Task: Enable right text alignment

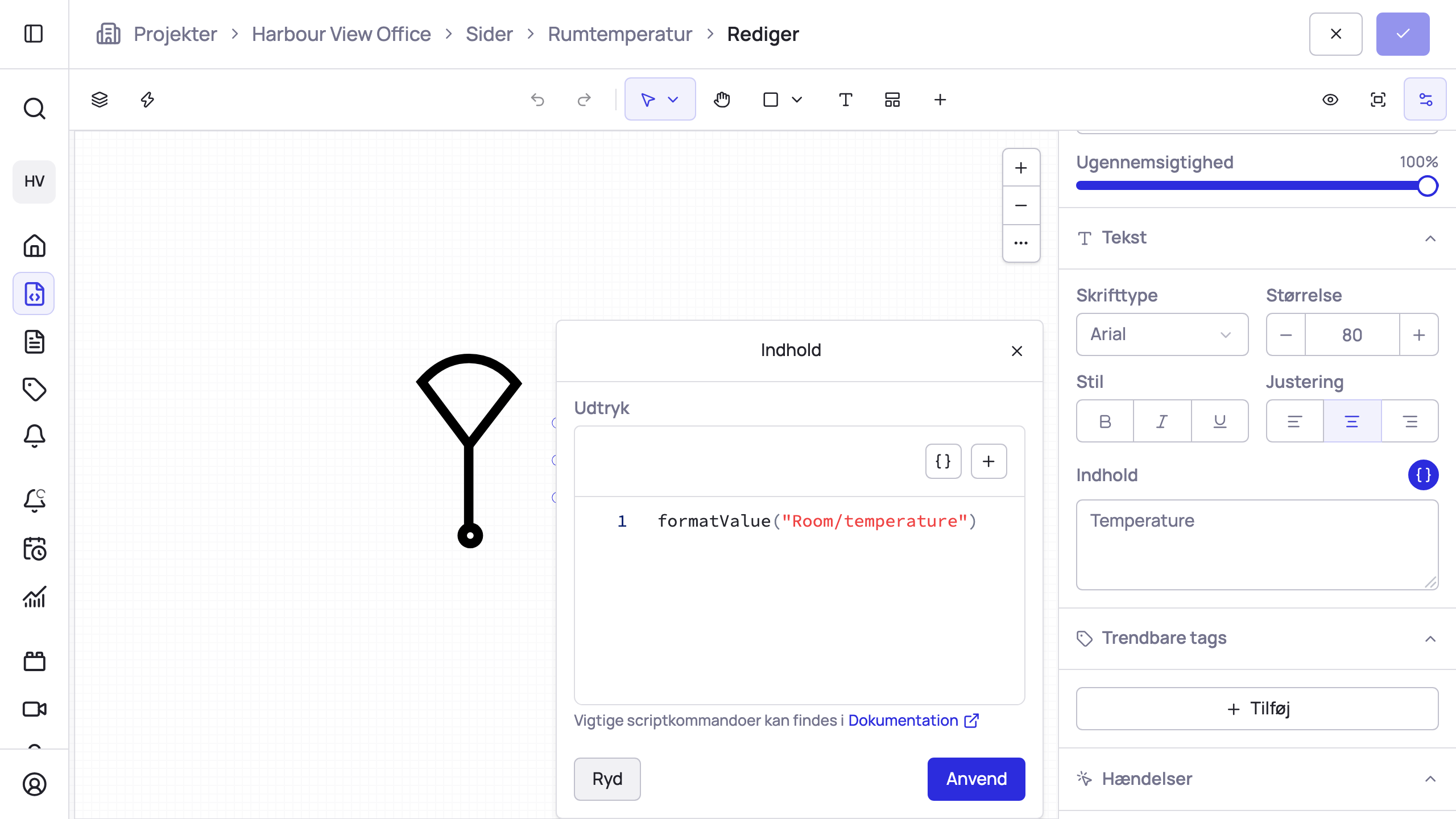Action: [x=1410, y=421]
